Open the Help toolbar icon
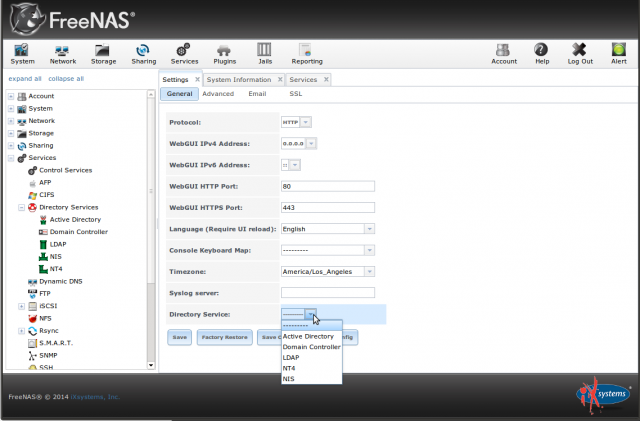640x421 pixels. pyautogui.click(x=542, y=54)
